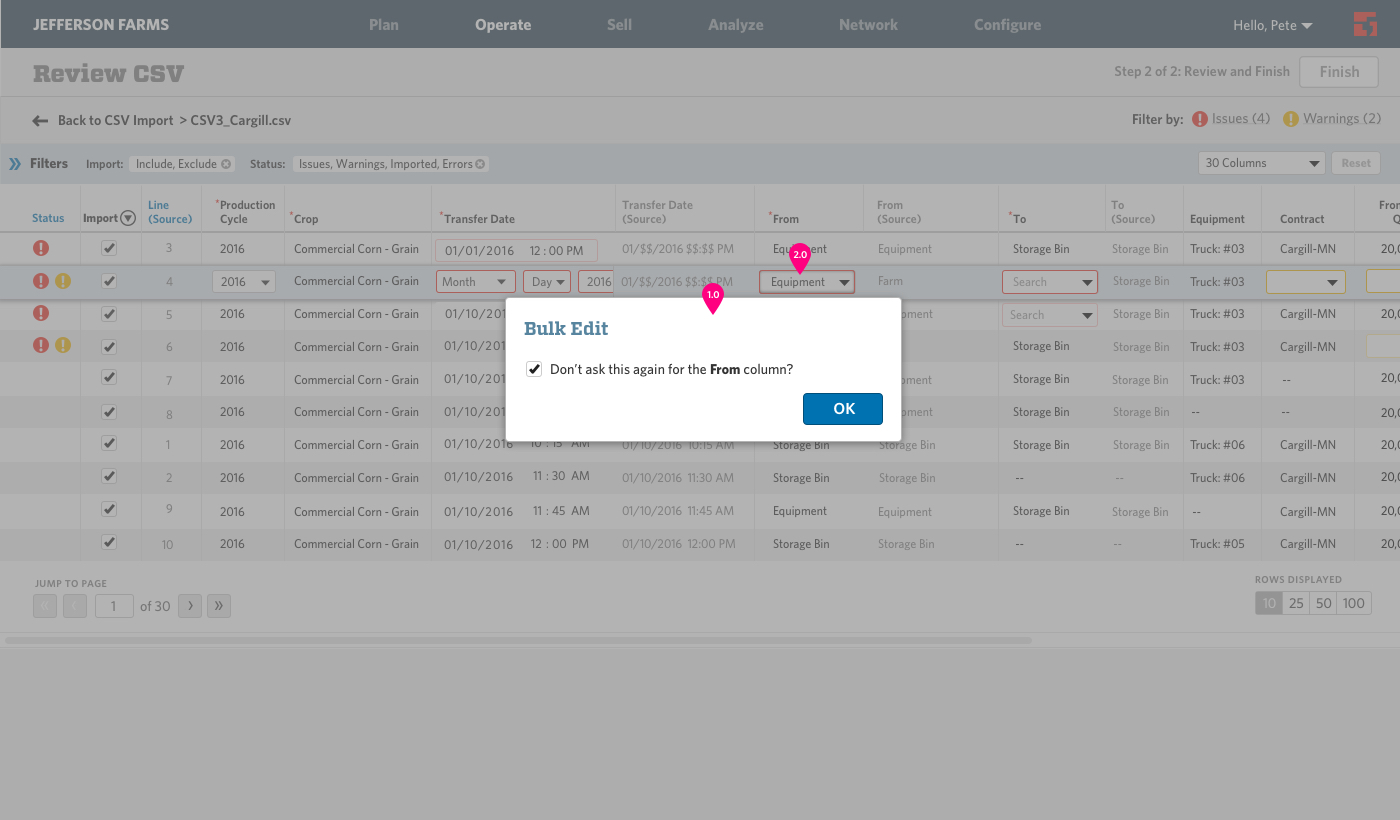
Task: Go to the first page
Action: tap(45, 605)
